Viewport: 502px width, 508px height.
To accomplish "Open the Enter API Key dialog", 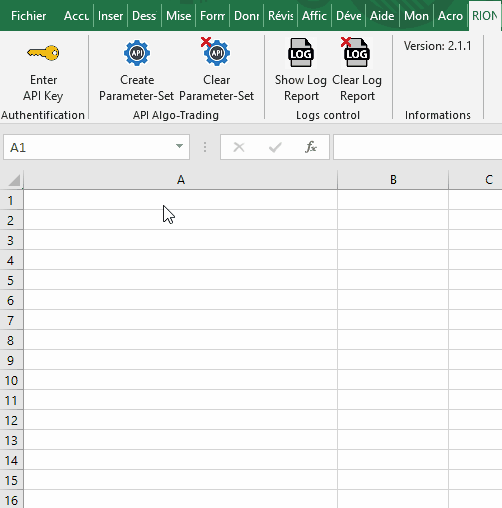I will (43, 70).
